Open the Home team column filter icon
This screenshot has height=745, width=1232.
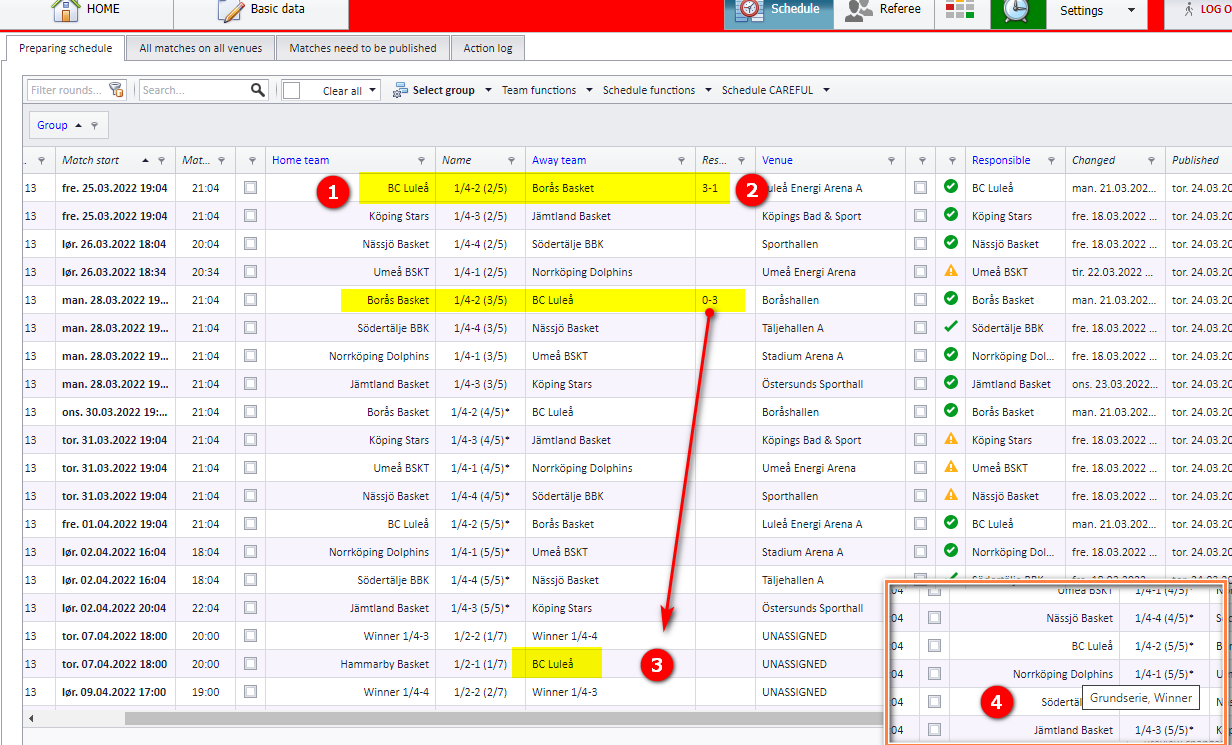422,160
